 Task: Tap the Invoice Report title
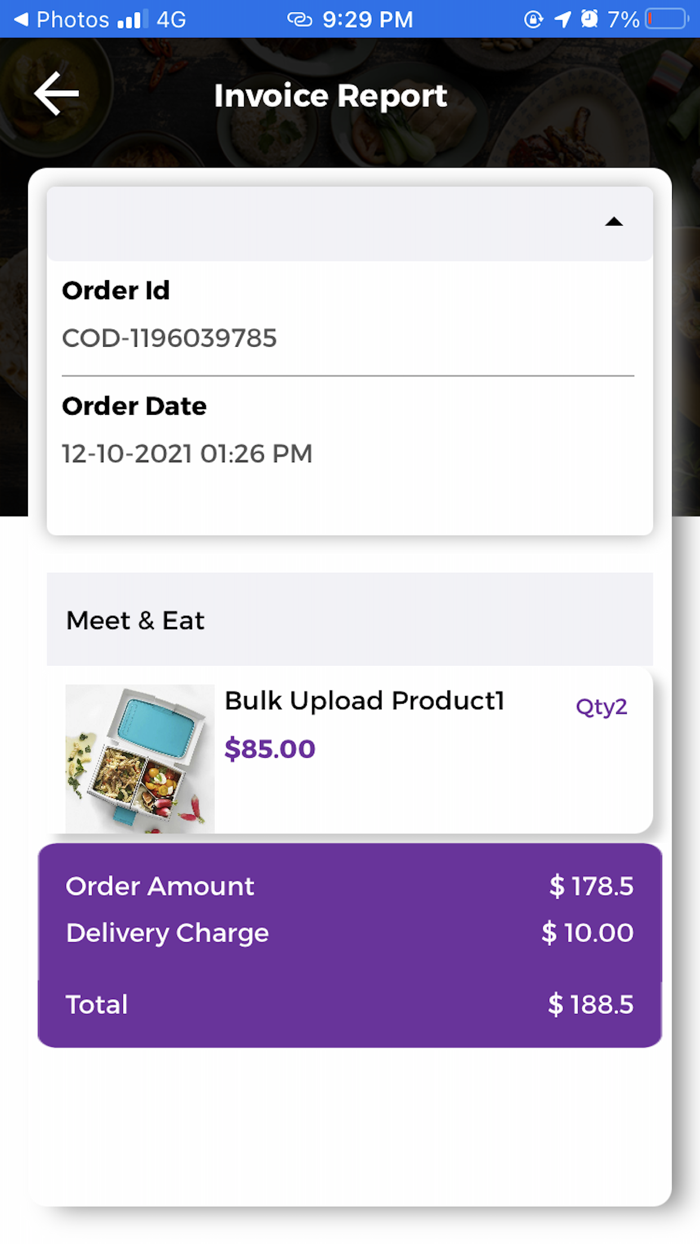tap(330, 95)
